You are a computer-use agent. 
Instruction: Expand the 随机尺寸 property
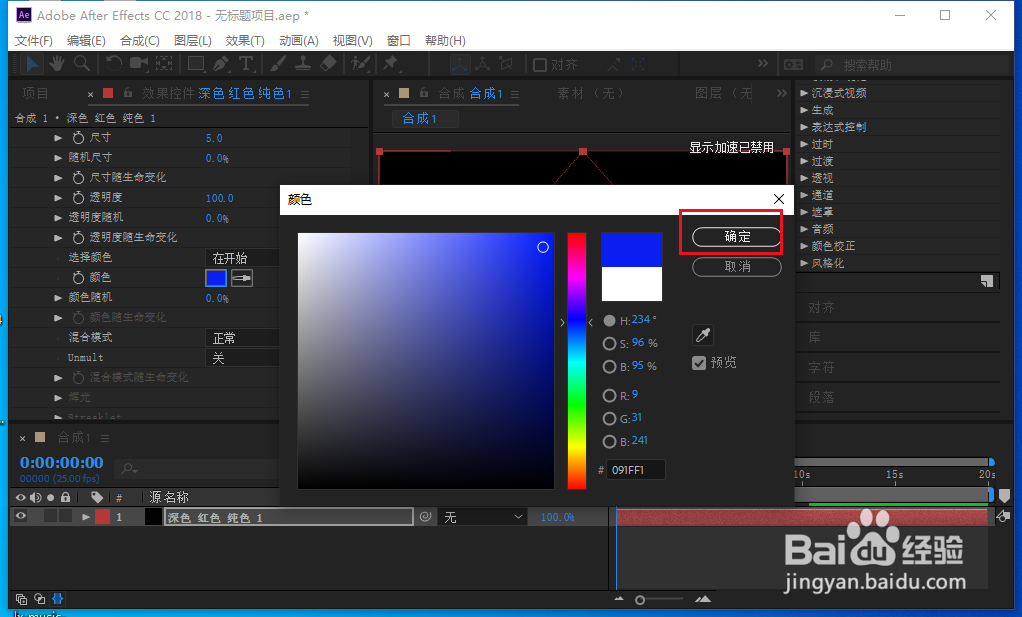(58, 158)
